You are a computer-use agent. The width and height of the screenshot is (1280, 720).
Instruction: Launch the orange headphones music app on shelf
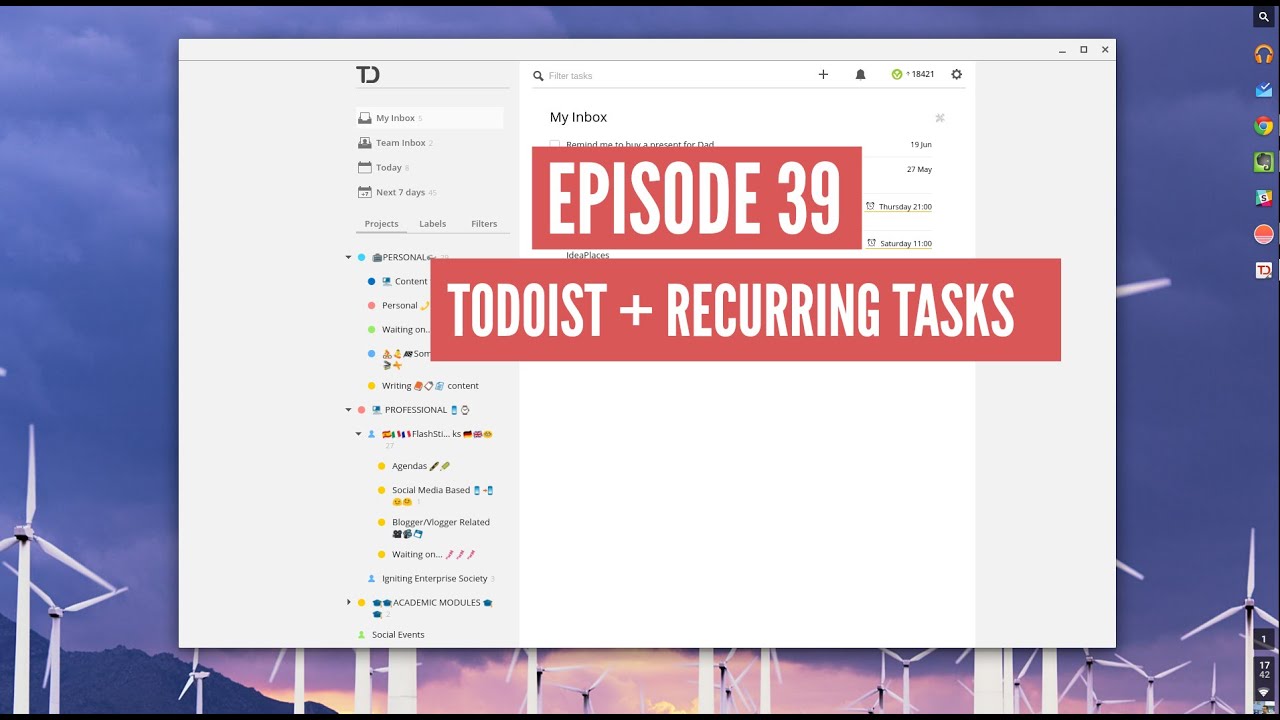[x=1264, y=54]
